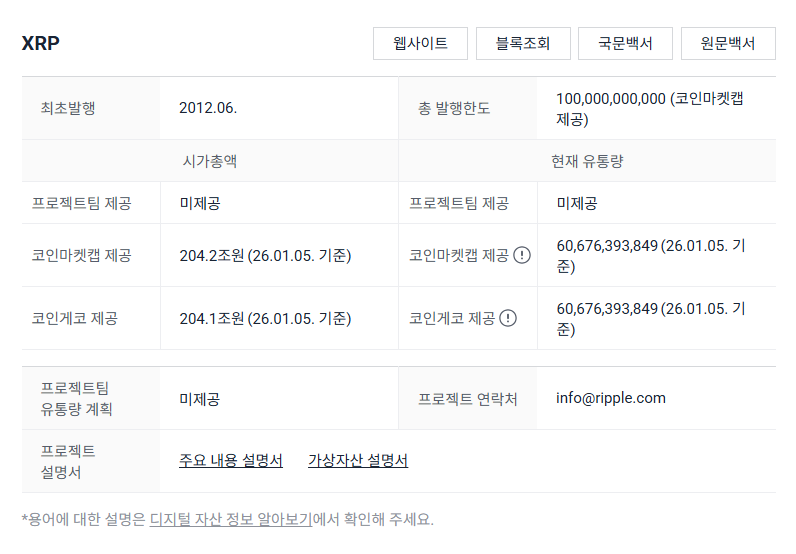Select the XRP heading text
This screenshot has width=796, height=554.
(x=41, y=43)
